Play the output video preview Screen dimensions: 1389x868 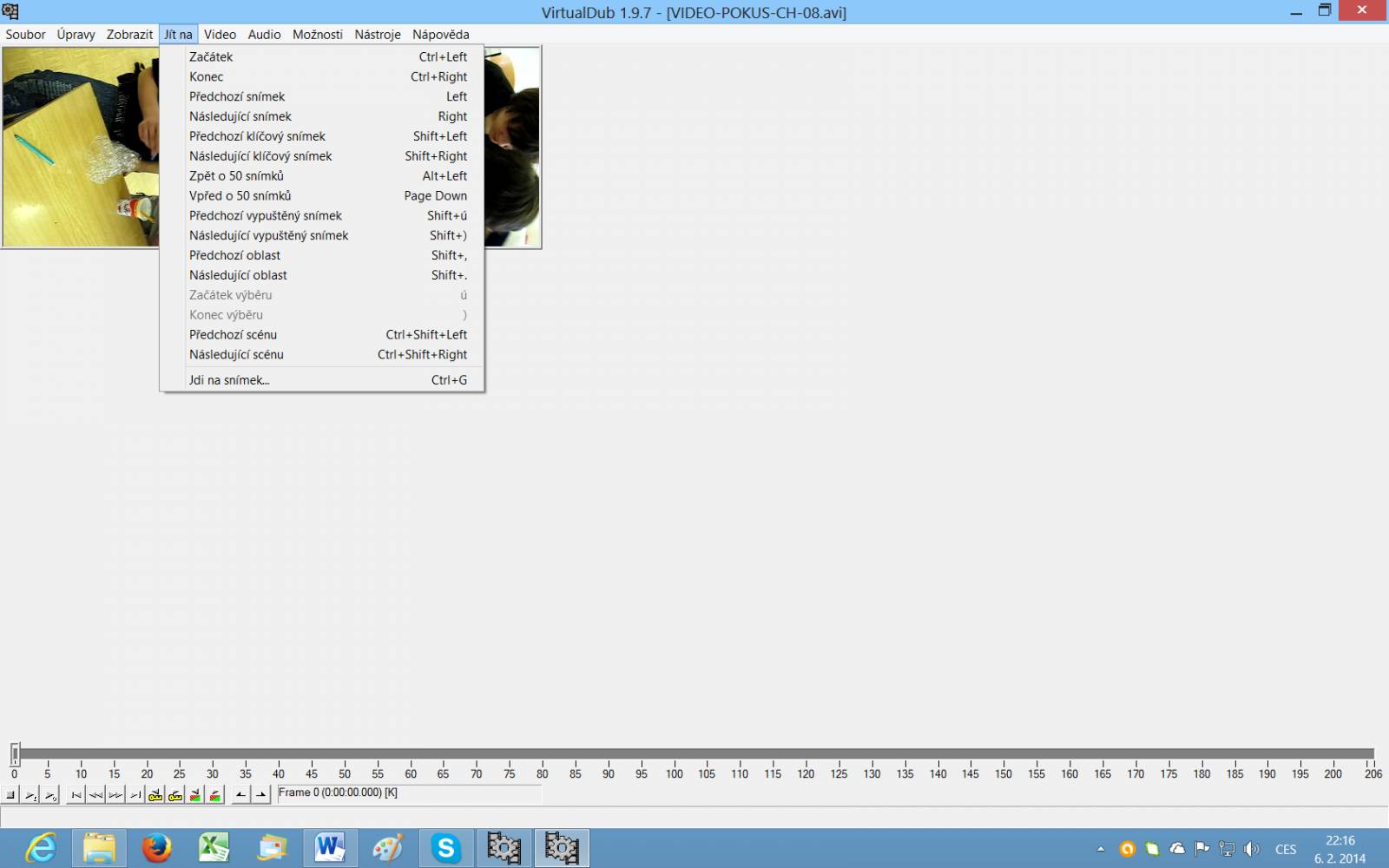tap(50, 794)
